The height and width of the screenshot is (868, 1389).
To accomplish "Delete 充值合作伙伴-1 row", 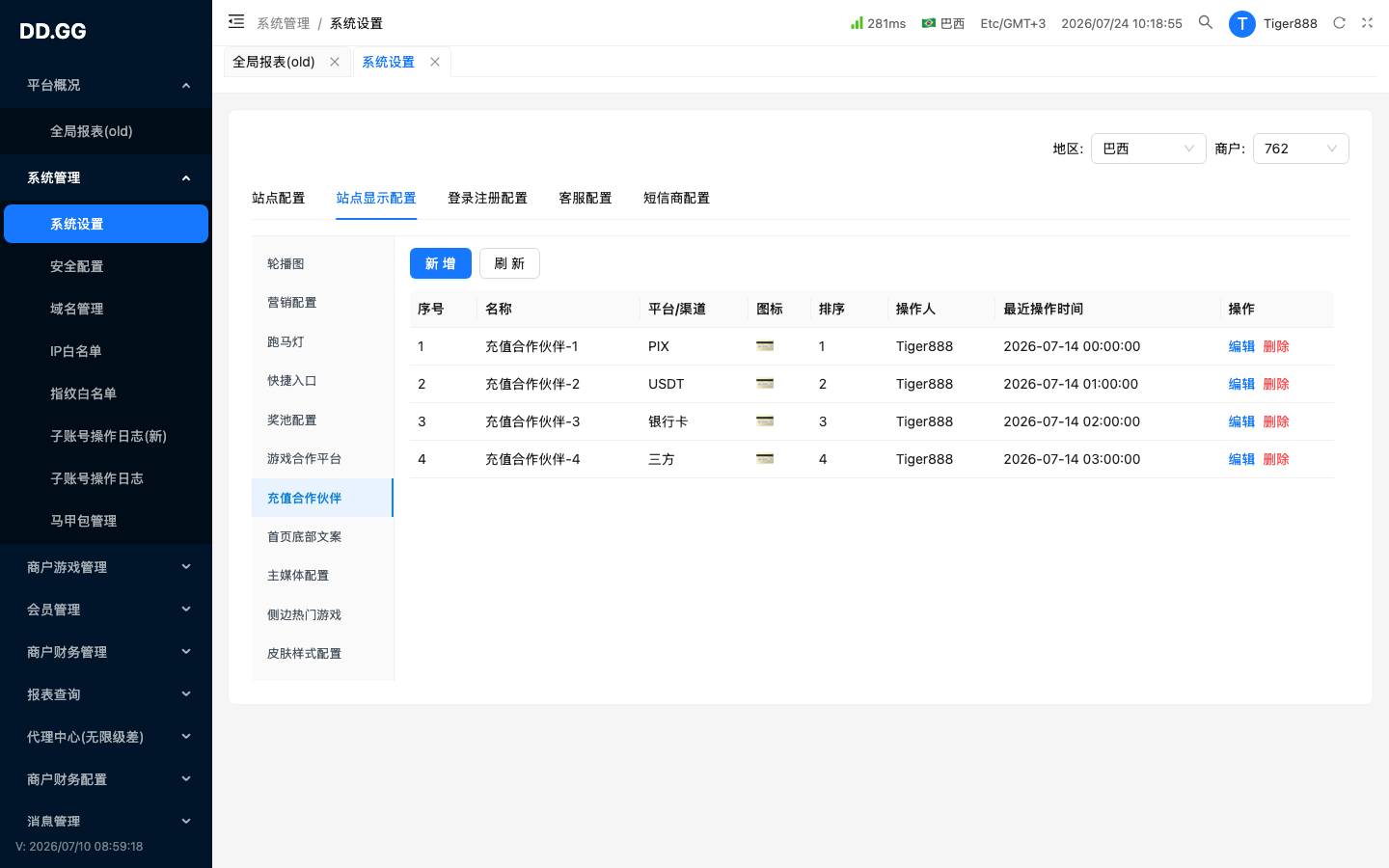I will (x=1276, y=346).
